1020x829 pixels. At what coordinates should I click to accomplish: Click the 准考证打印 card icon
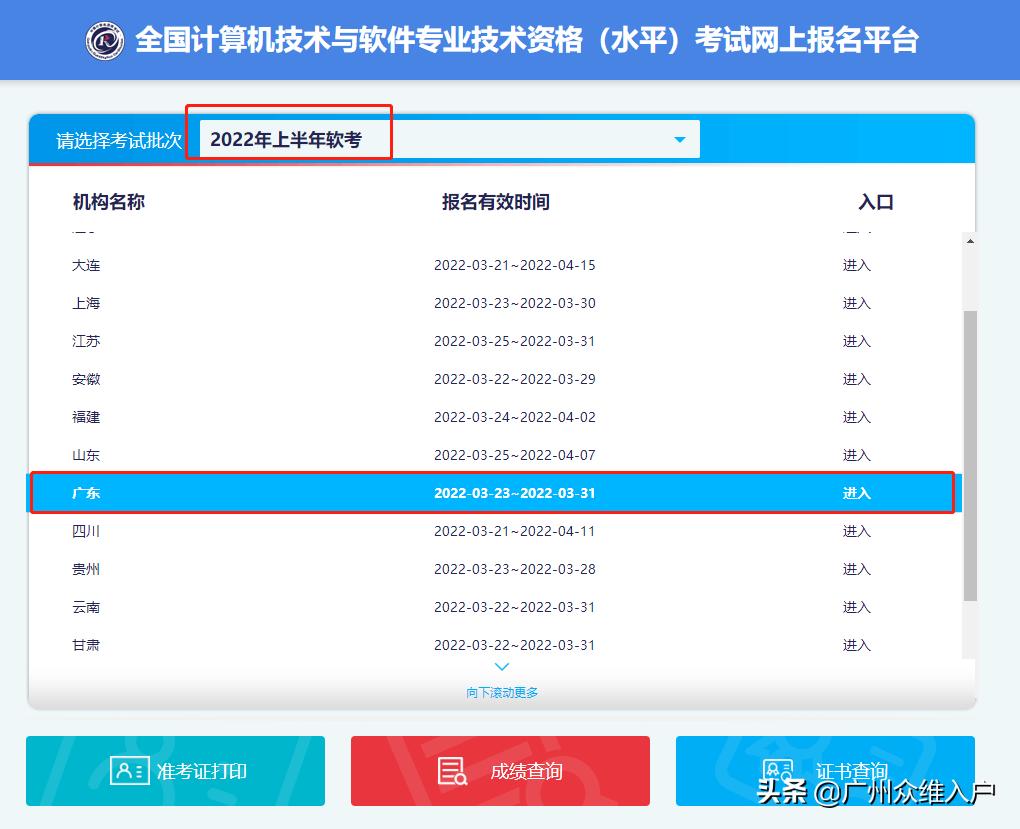[x=128, y=771]
